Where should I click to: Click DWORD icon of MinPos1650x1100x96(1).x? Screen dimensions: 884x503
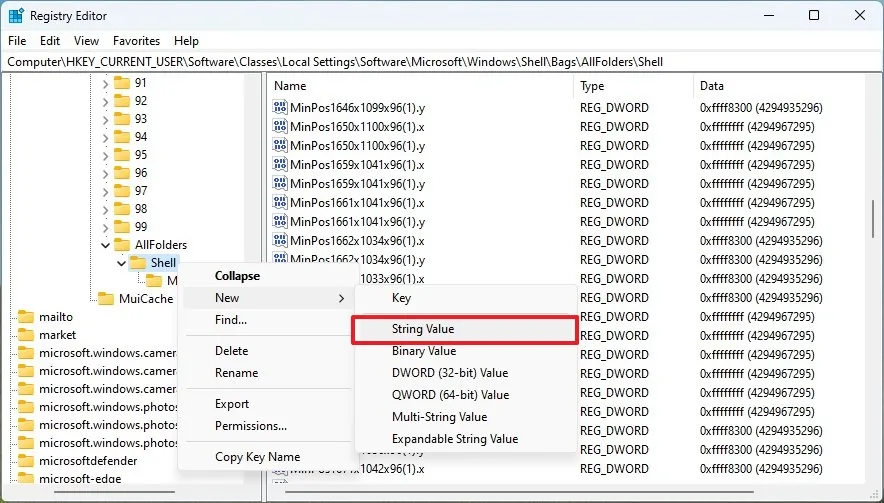click(280, 126)
